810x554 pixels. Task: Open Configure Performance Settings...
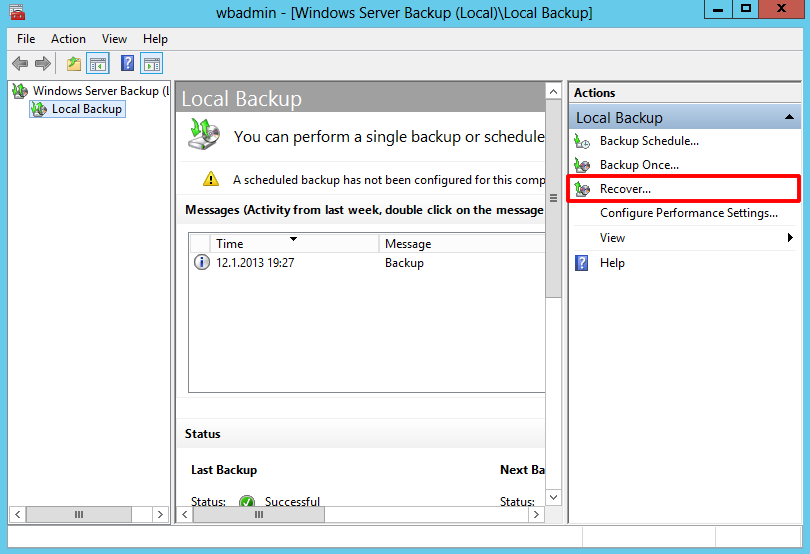pyautogui.click(x=689, y=213)
